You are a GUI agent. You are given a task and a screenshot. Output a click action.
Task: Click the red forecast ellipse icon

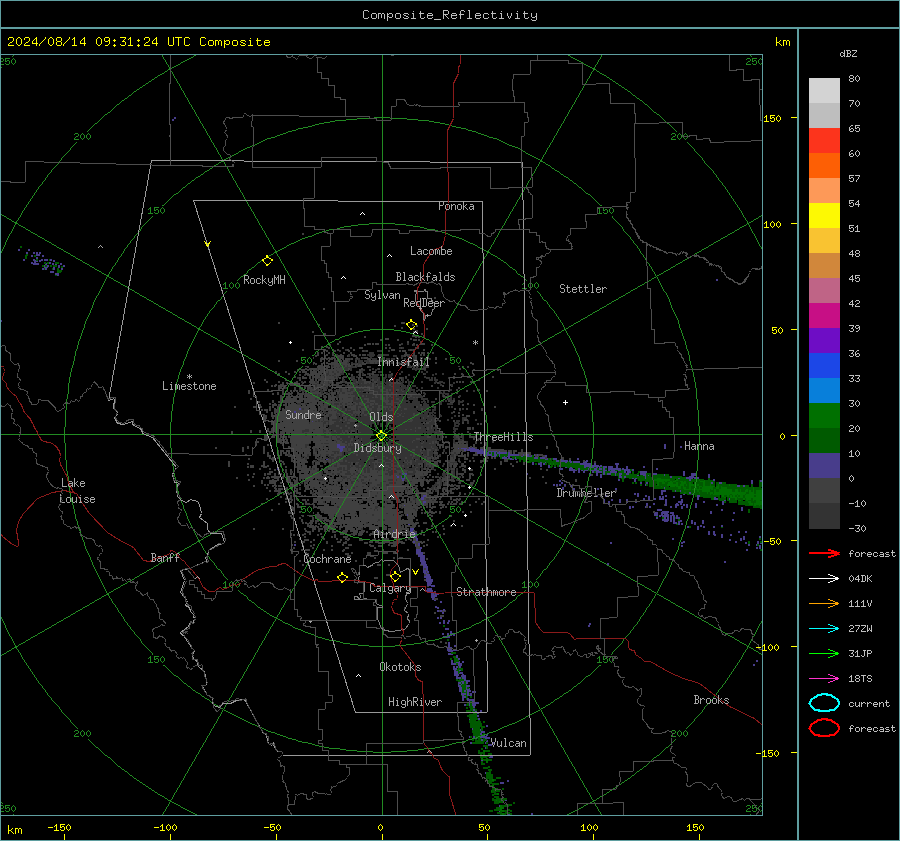(824, 728)
